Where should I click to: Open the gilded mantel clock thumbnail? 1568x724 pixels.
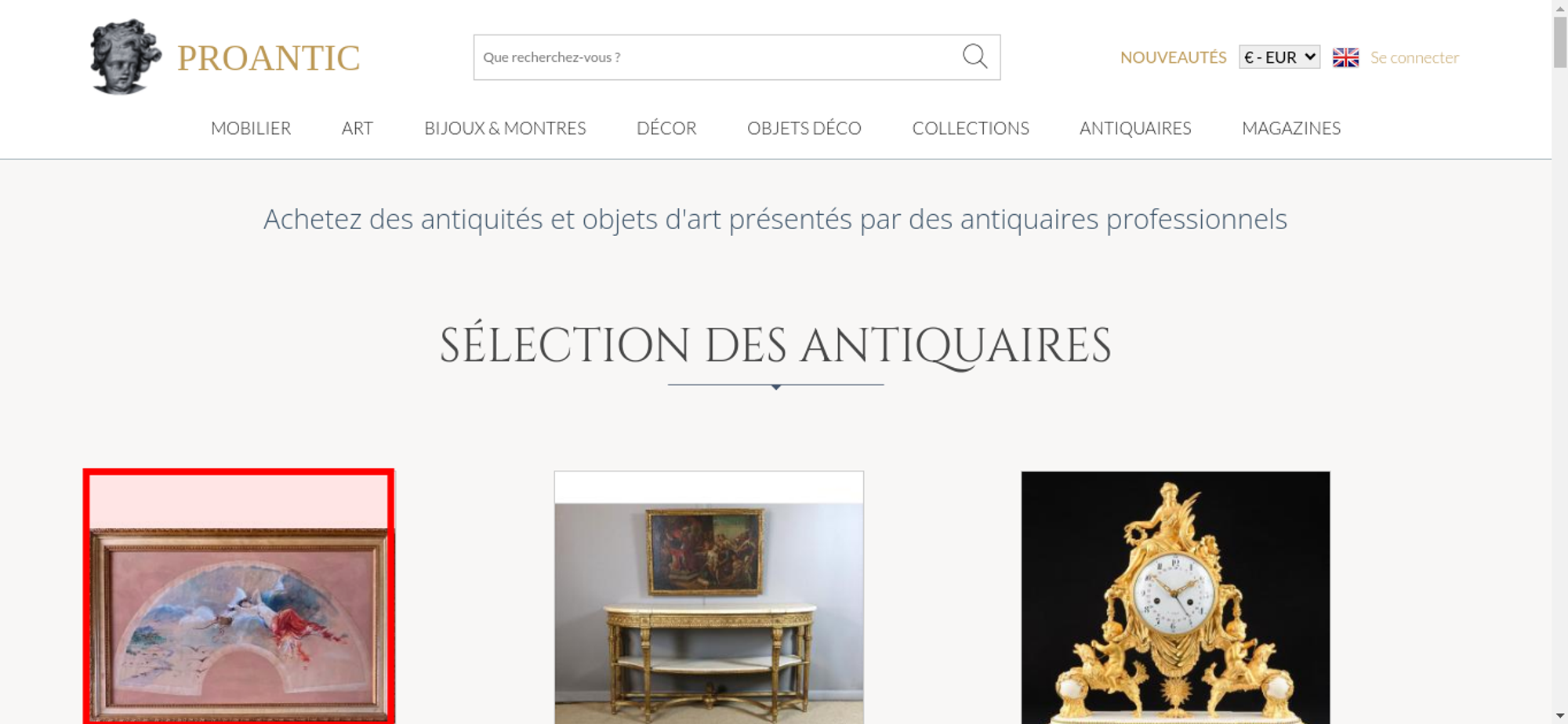(x=1175, y=597)
